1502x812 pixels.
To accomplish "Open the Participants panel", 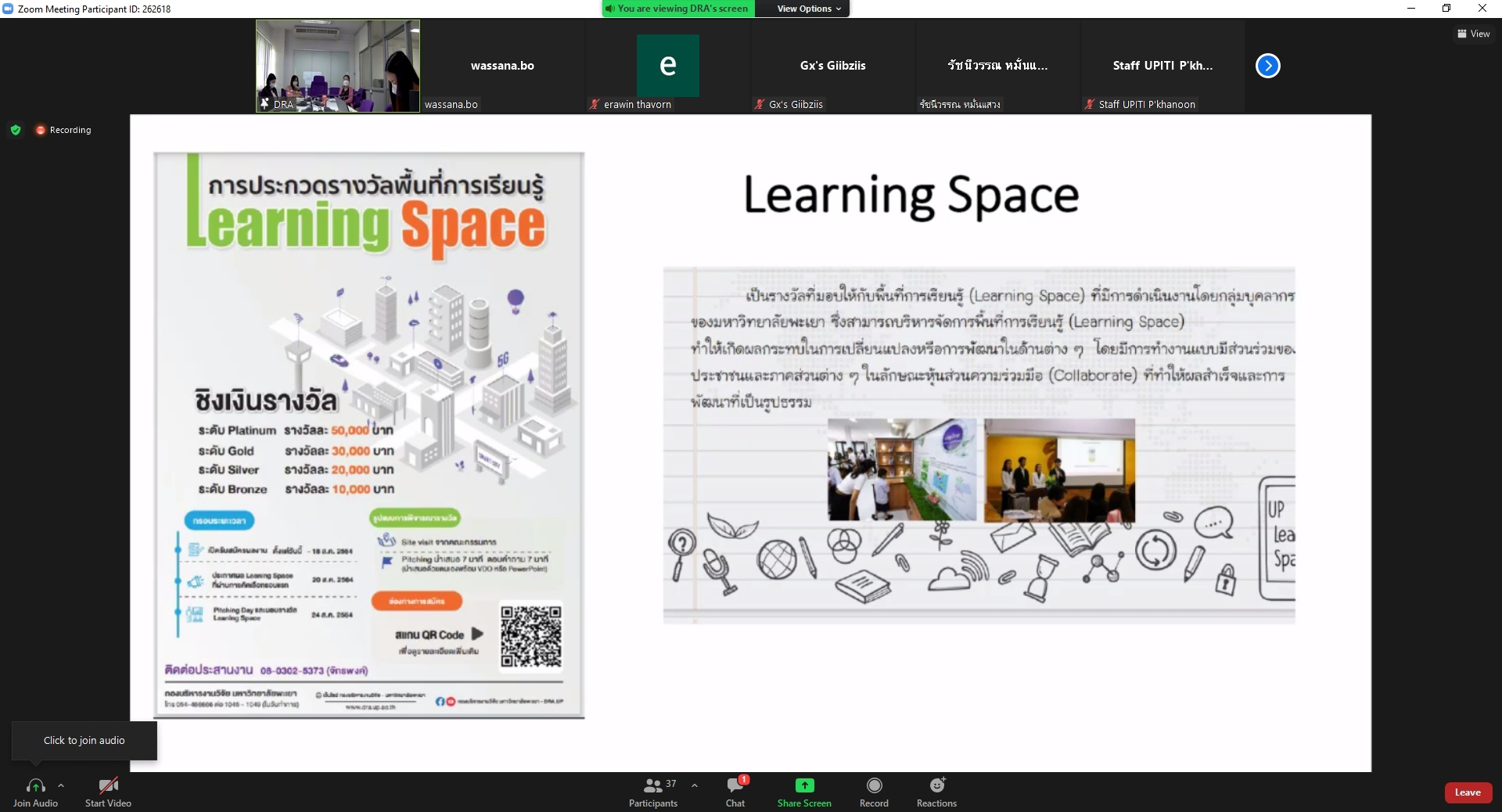I will [653, 785].
